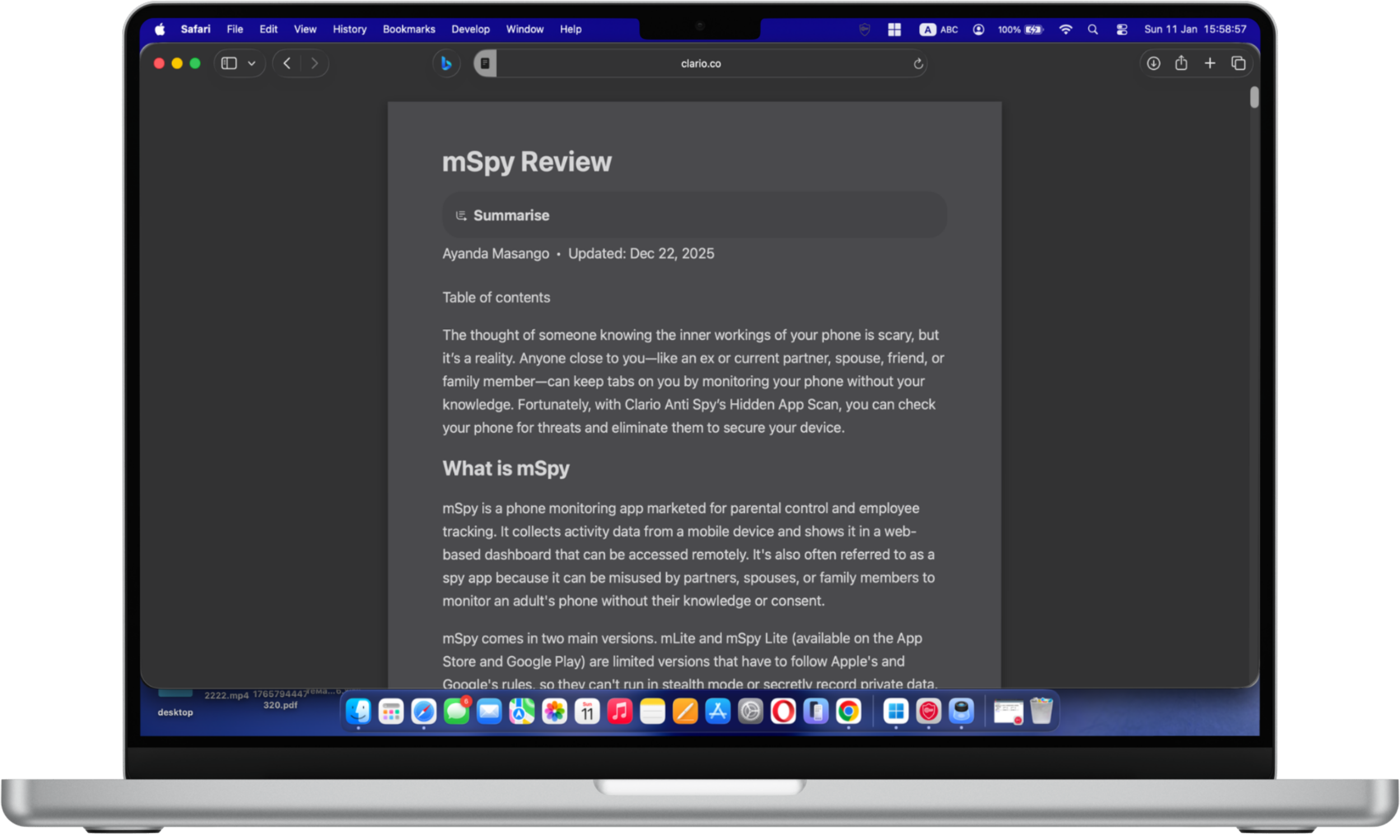Click the Reload page button
The width and height of the screenshot is (1400, 840).
[x=918, y=63]
